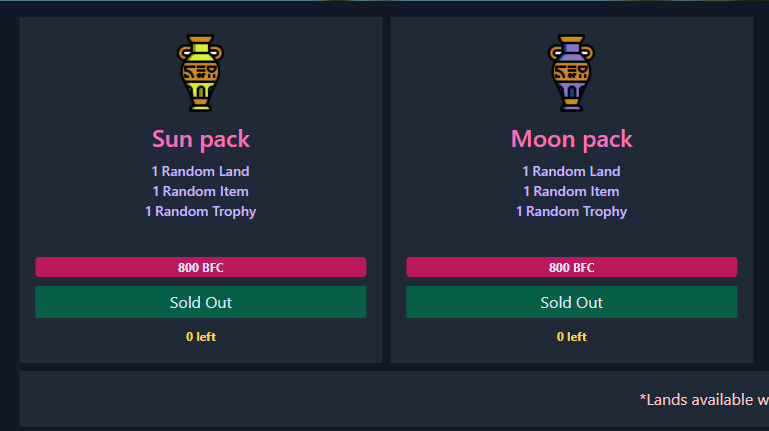Select the Sun pack title
Screen dimensions: 769x431
point(200,139)
